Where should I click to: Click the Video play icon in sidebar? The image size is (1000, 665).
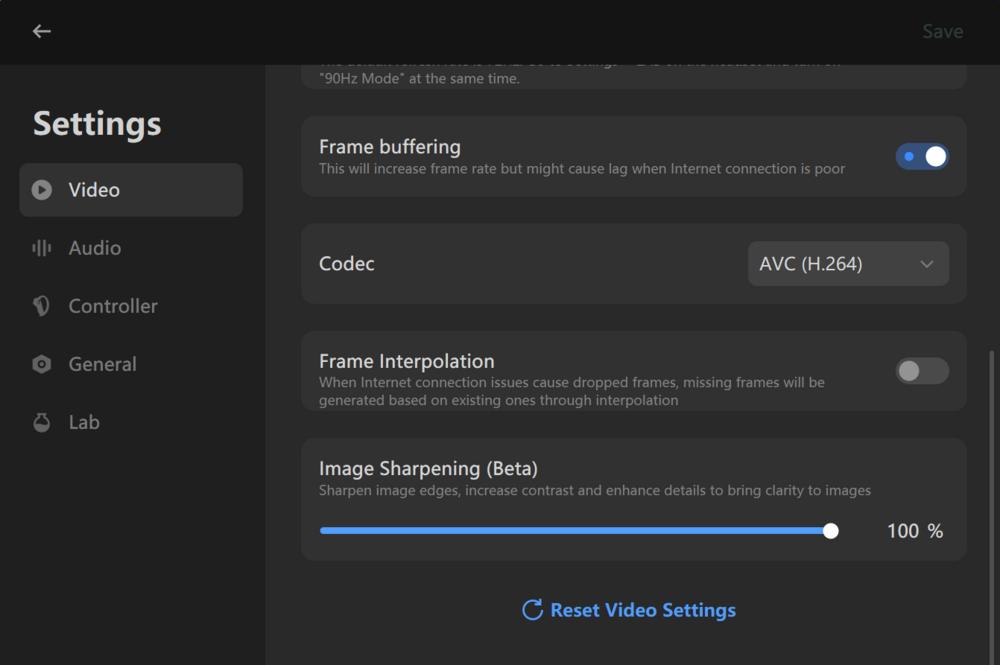pyautogui.click(x=42, y=190)
